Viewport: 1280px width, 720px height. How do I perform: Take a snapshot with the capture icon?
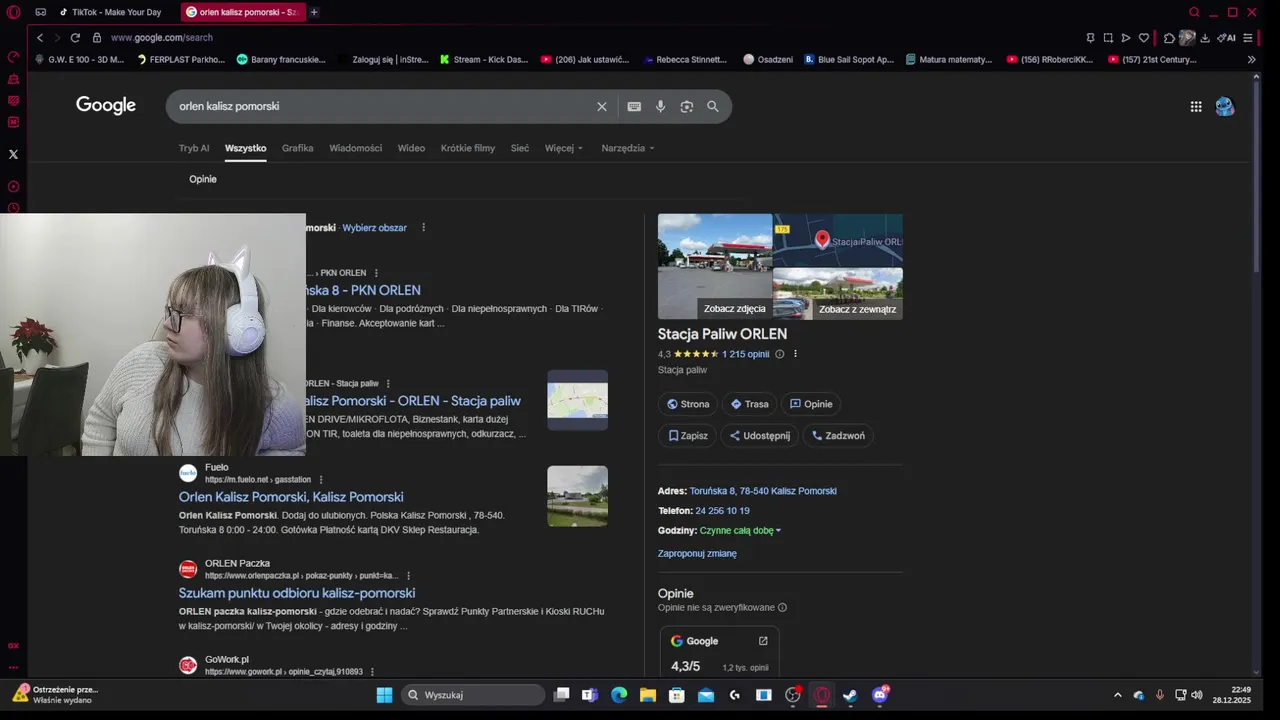click(x=1108, y=37)
